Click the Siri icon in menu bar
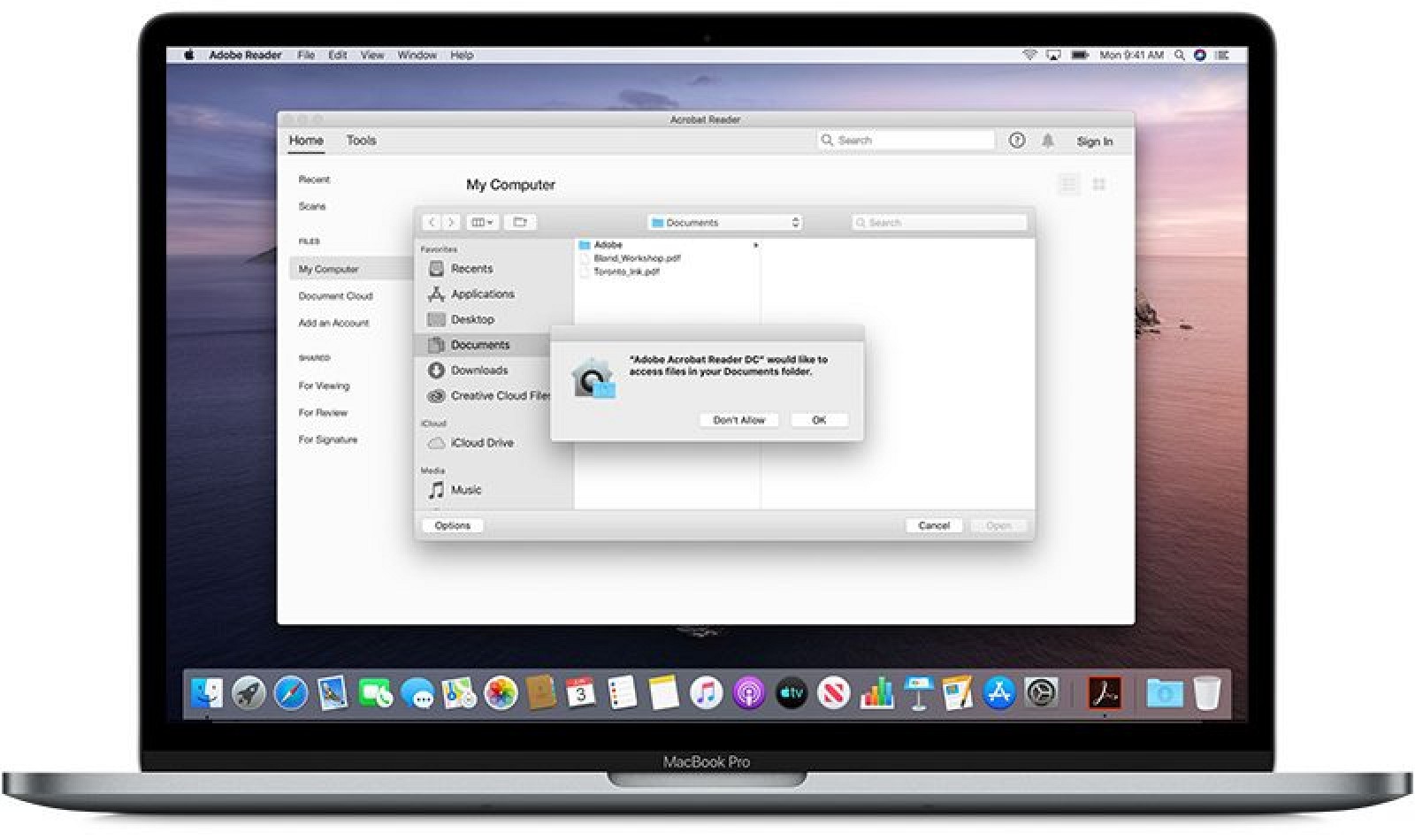Viewport: 1415px width, 840px height. [x=1200, y=55]
